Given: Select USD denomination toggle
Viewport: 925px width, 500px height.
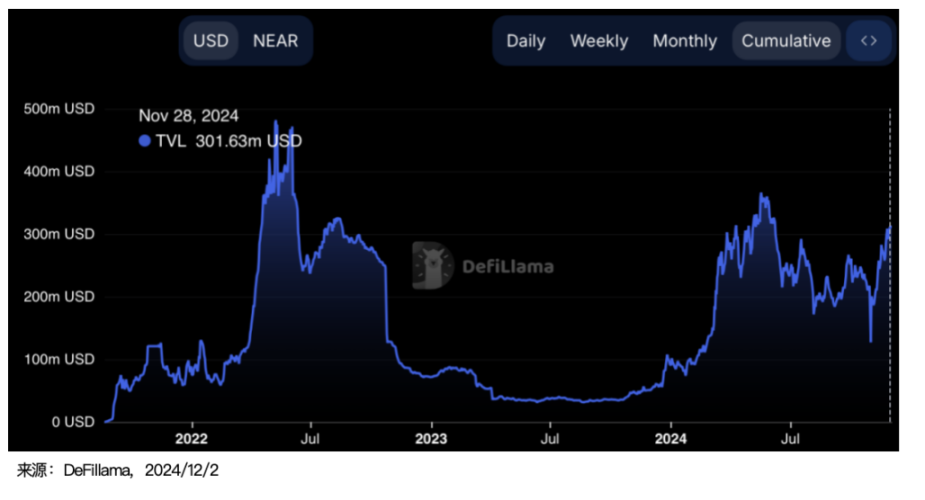Looking at the screenshot, I should [211, 41].
